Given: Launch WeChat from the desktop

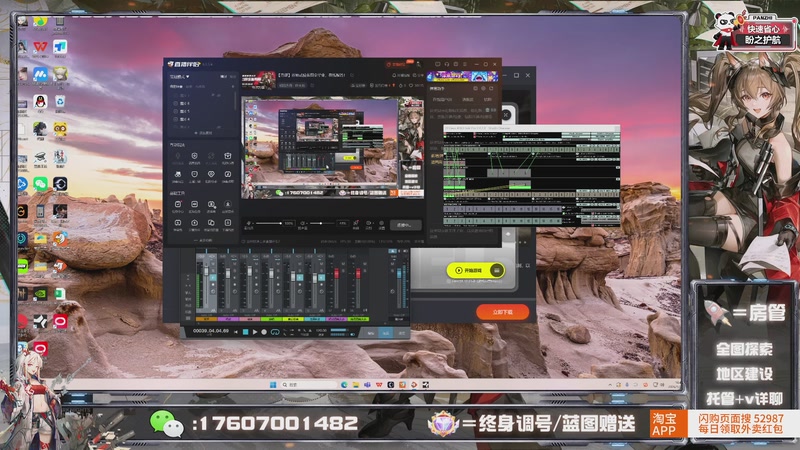Looking at the screenshot, I should coord(40,184).
